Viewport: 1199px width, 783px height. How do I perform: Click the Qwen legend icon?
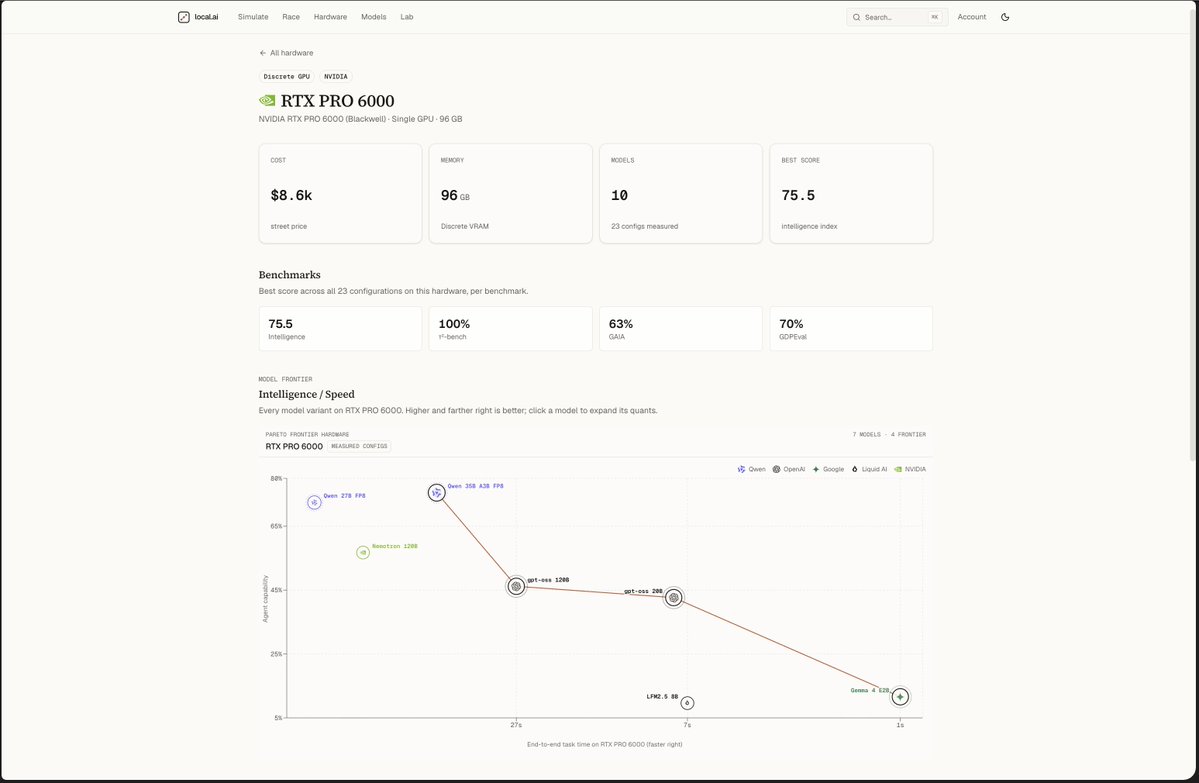(x=741, y=469)
